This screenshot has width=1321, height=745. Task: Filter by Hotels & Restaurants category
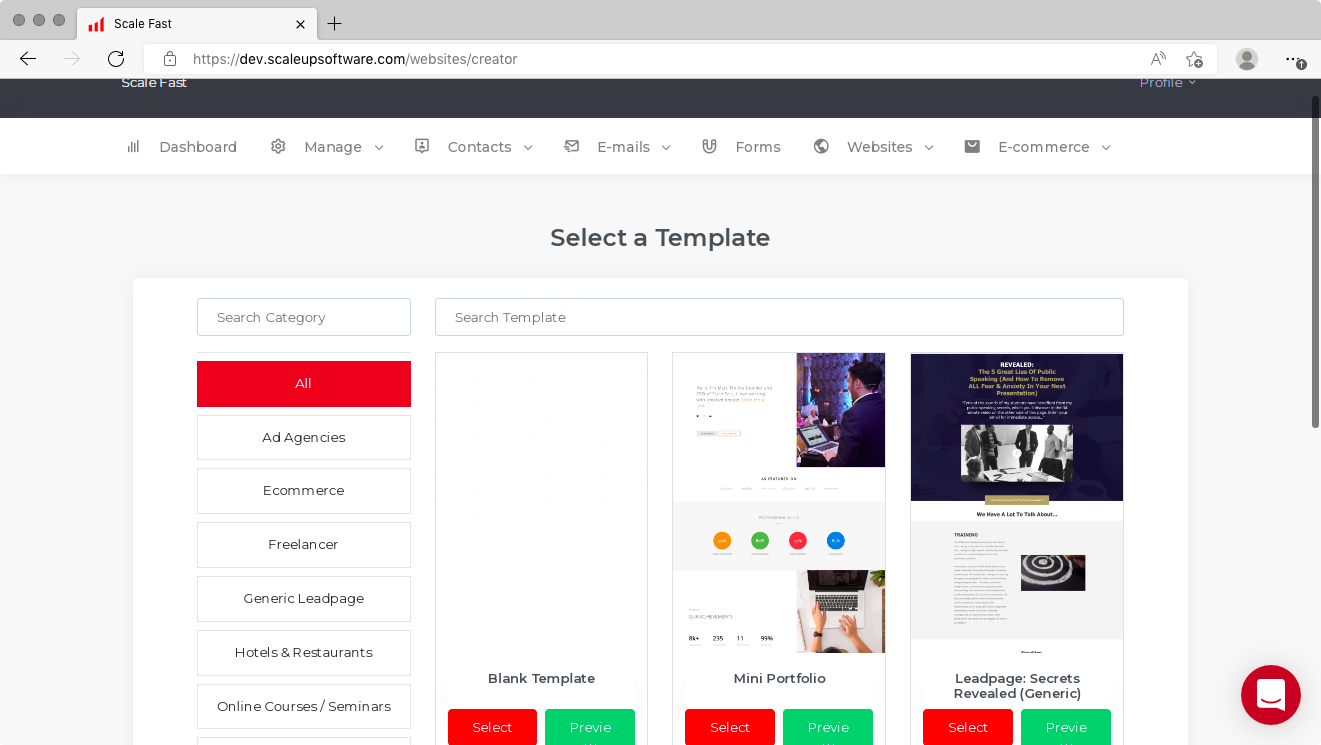pos(304,653)
